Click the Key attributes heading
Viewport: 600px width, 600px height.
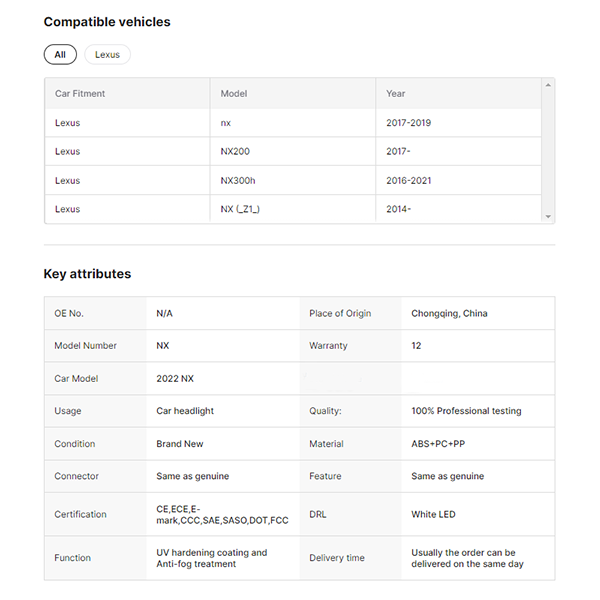point(87,274)
